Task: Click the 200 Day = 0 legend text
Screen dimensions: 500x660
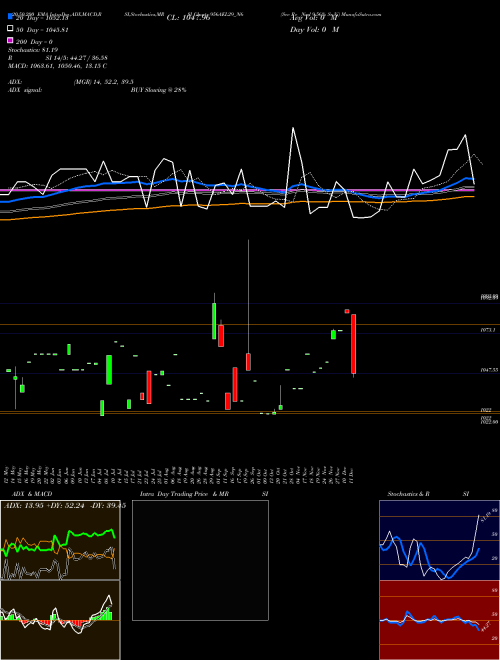Action: pyautogui.click(x=34, y=42)
